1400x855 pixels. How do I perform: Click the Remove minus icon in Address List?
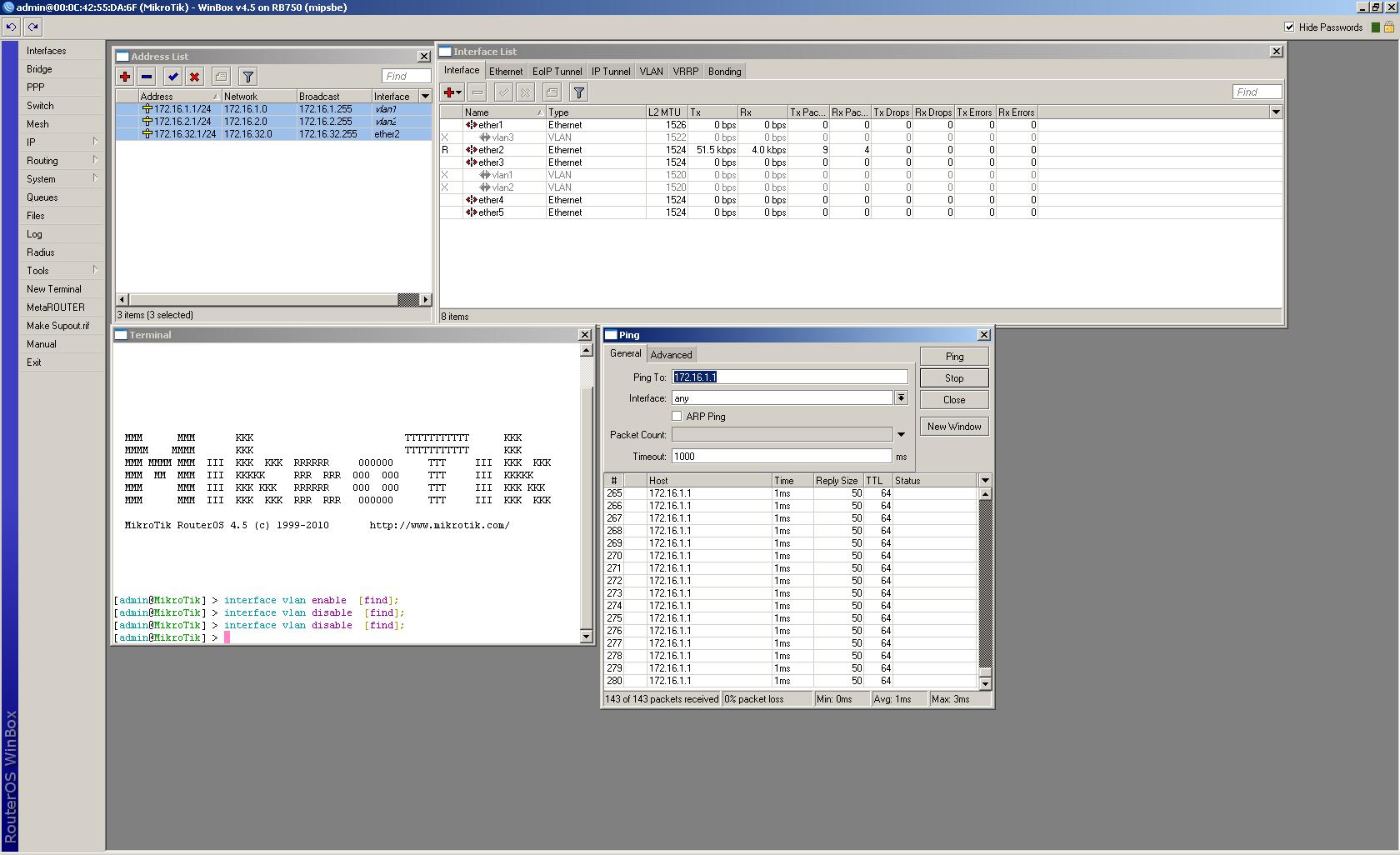pos(147,77)
